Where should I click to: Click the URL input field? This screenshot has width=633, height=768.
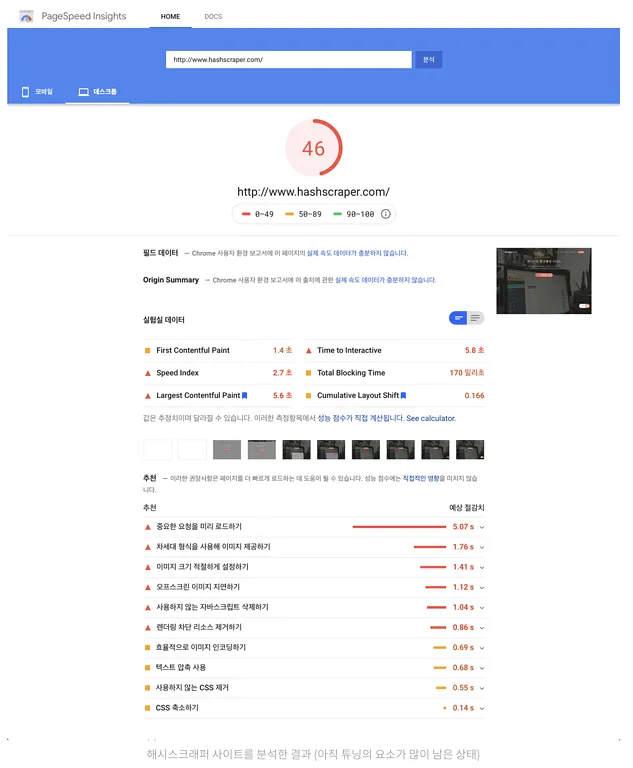point(288,60)
